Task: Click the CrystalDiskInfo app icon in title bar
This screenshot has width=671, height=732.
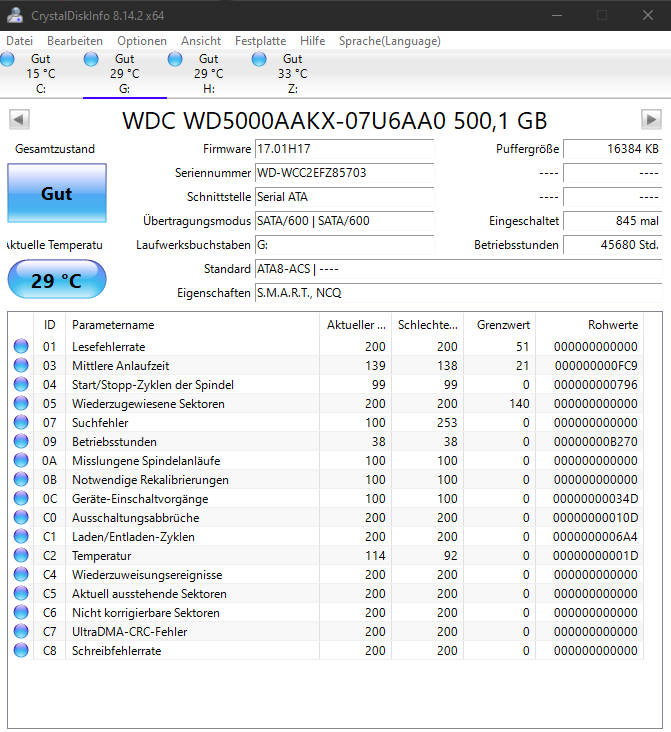Action: coord(15,15)
